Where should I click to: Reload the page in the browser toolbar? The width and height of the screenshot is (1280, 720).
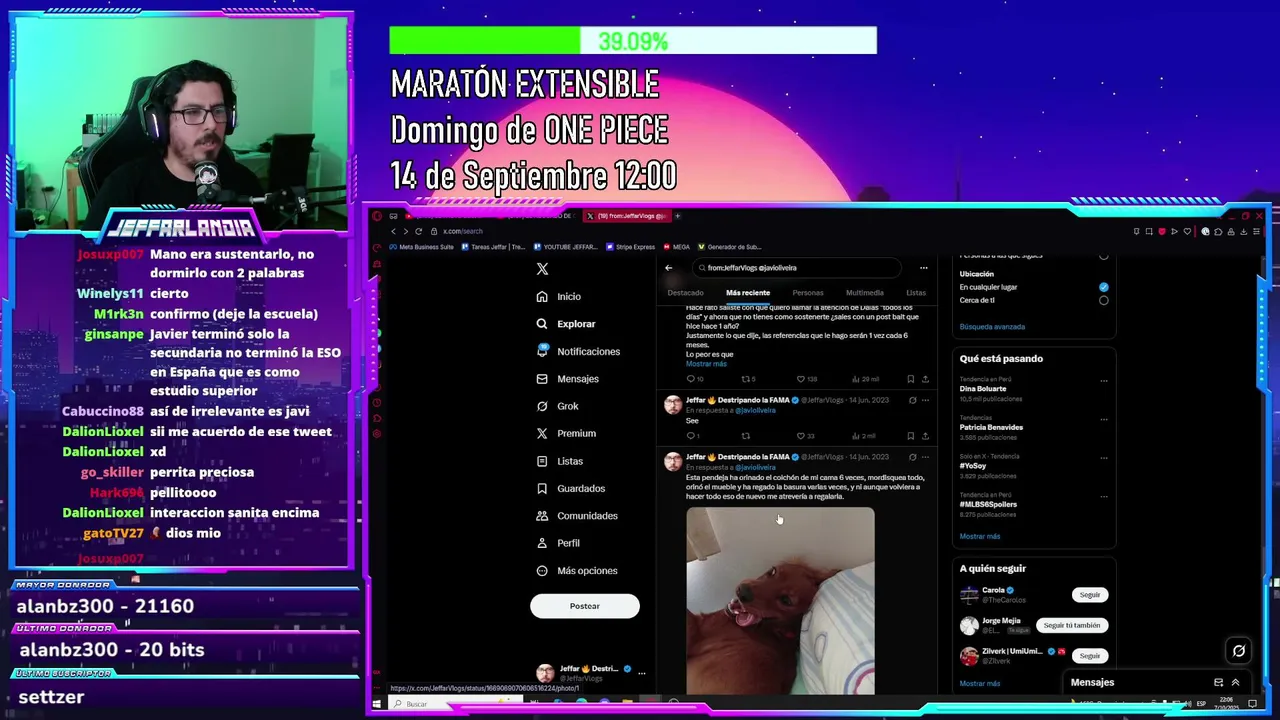(x=418, y=231)
